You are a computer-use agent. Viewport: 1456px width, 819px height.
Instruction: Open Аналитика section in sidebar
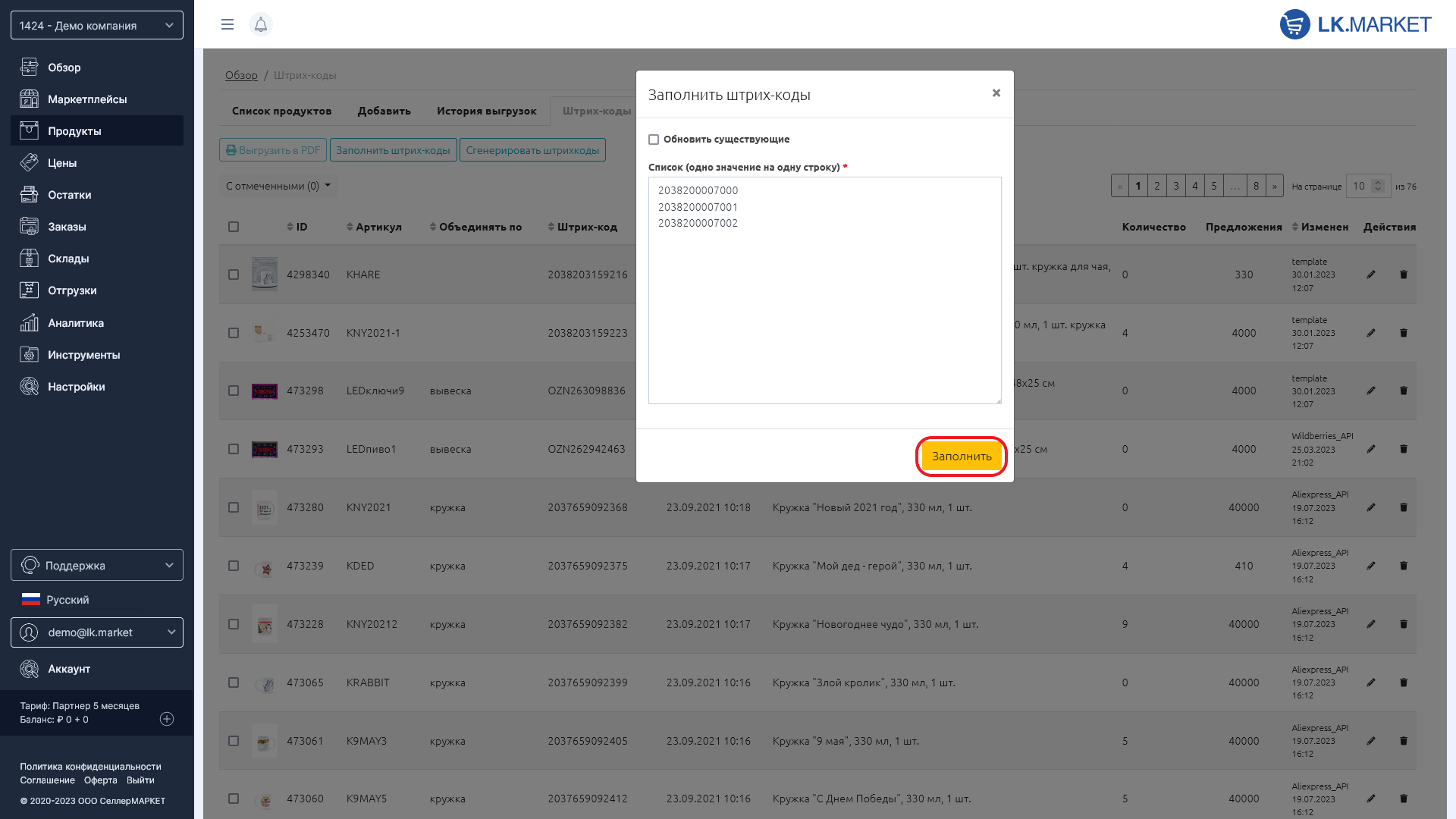click(75, 323)
